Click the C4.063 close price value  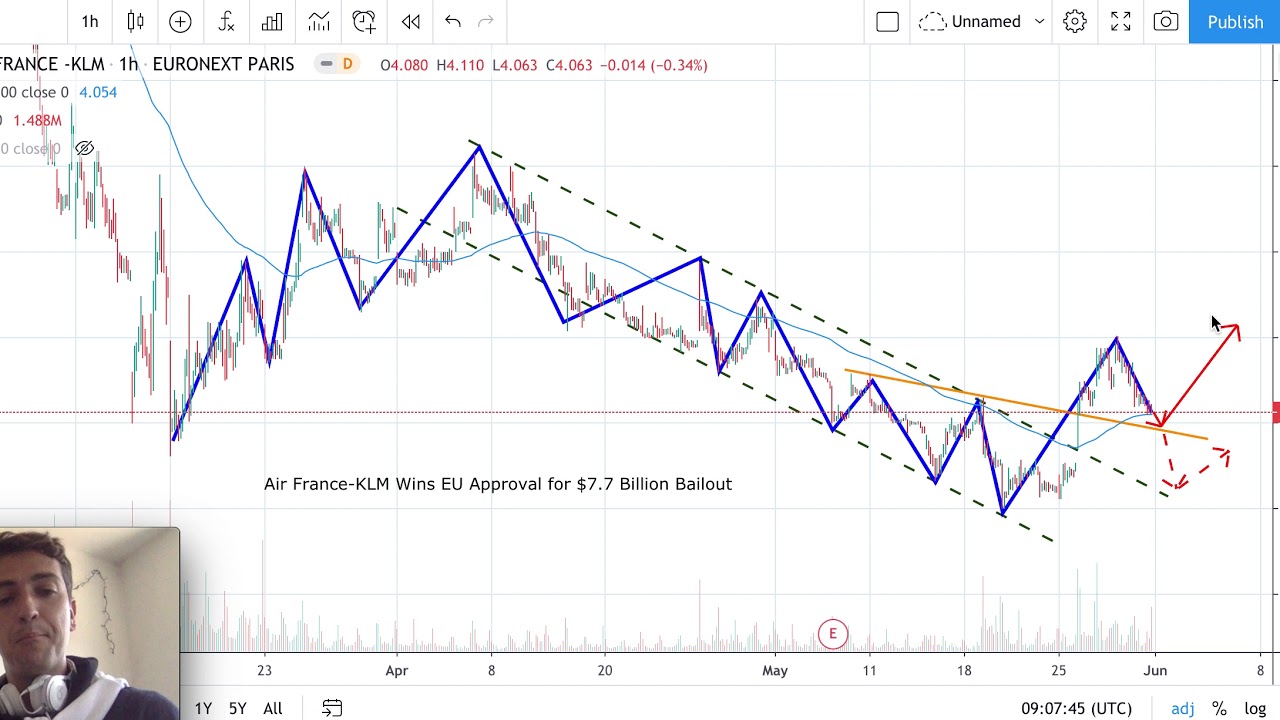569,65
